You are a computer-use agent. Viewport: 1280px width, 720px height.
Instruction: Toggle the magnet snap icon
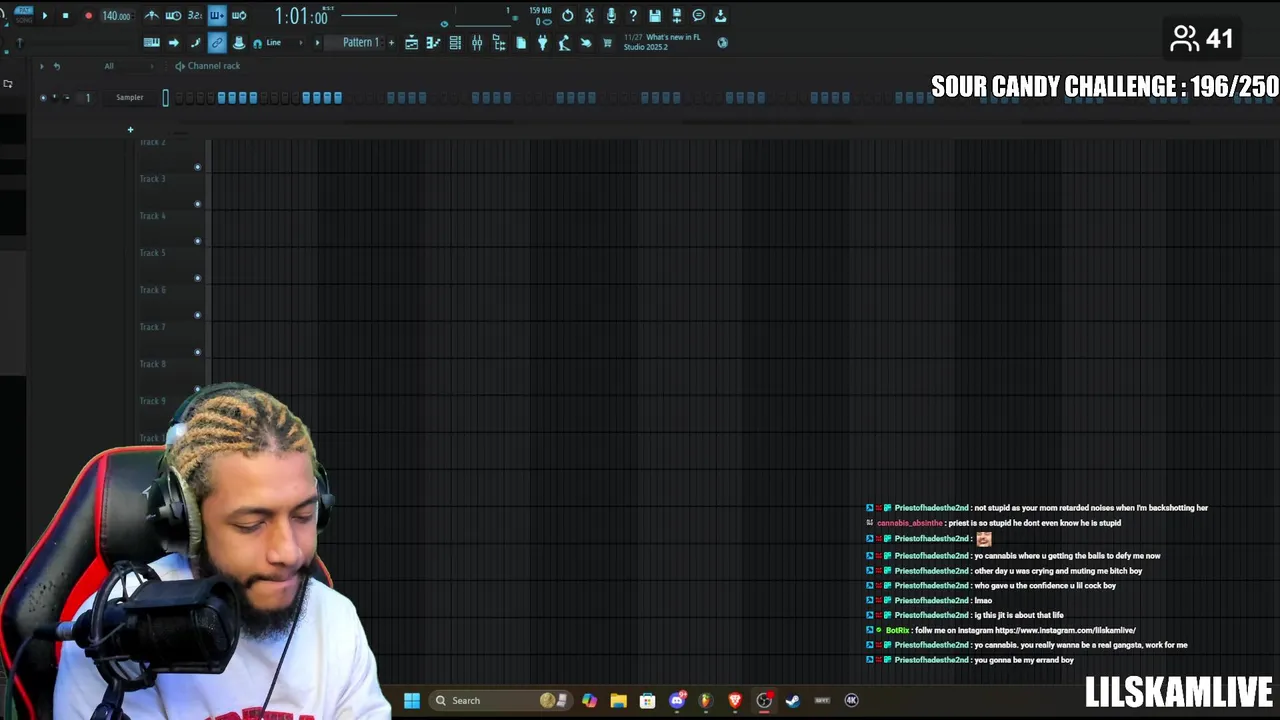(257, 43)
